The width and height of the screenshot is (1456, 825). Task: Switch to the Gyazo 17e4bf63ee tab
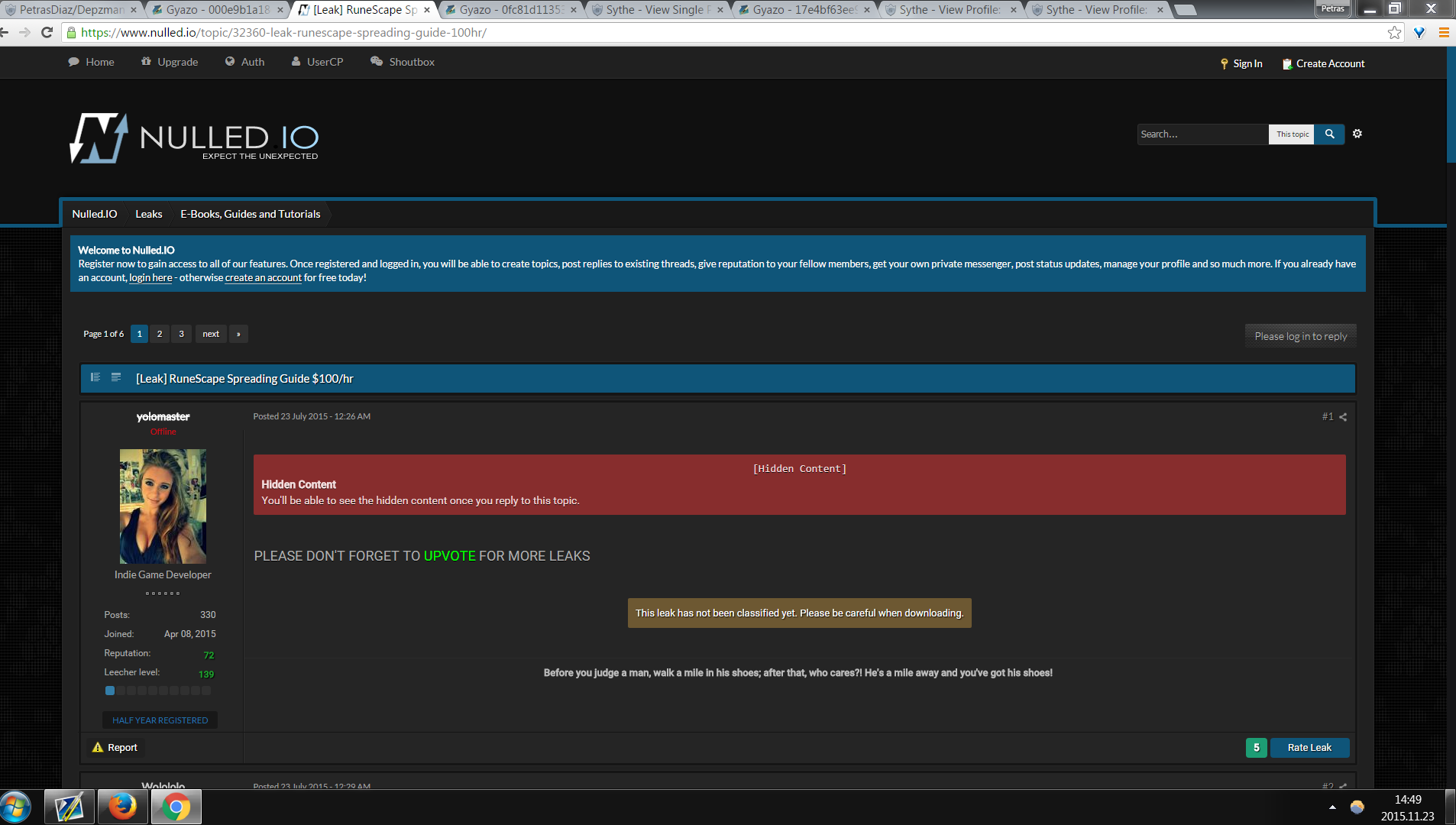click(804, 10)
